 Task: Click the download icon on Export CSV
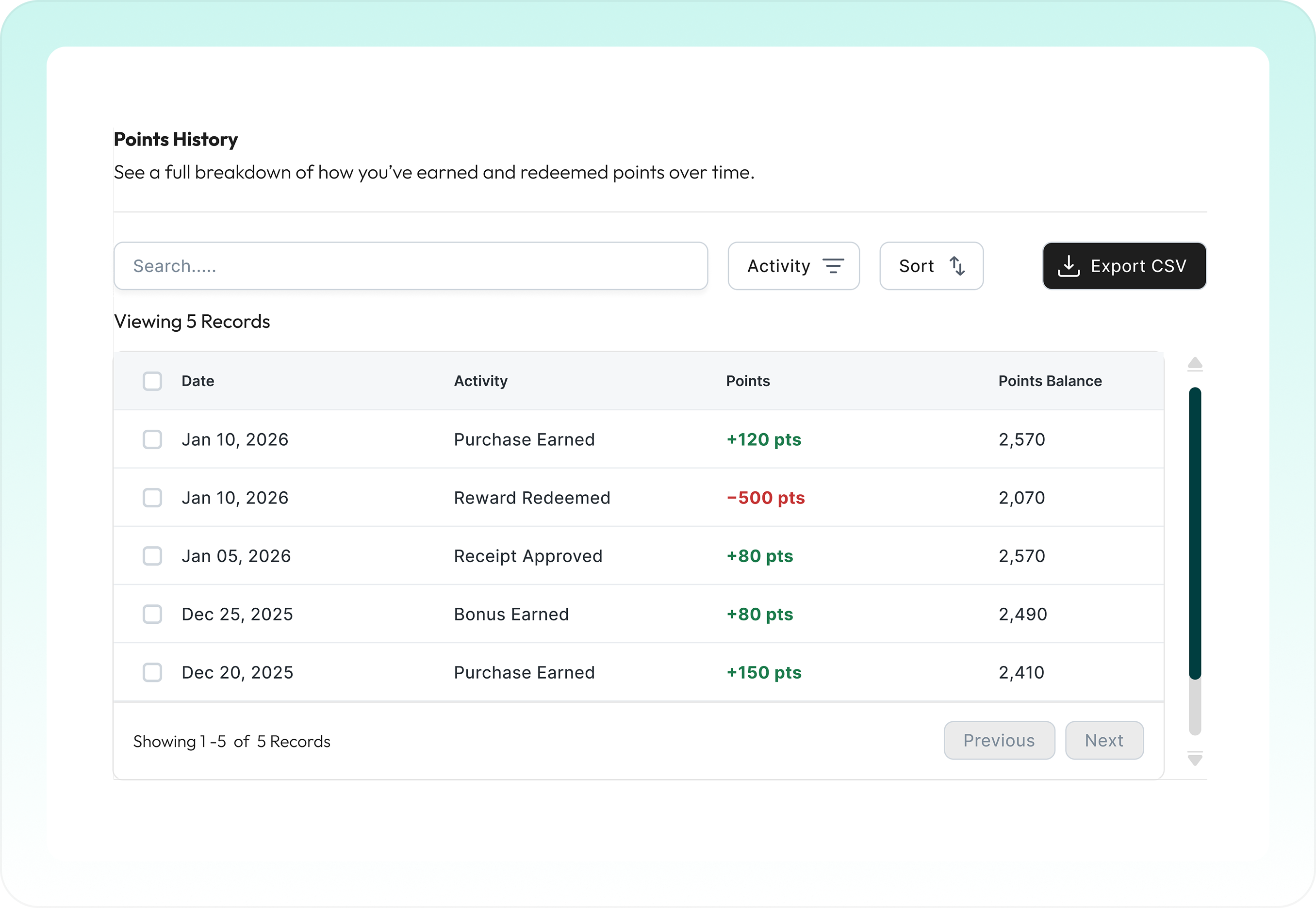tap(1069, 266)
